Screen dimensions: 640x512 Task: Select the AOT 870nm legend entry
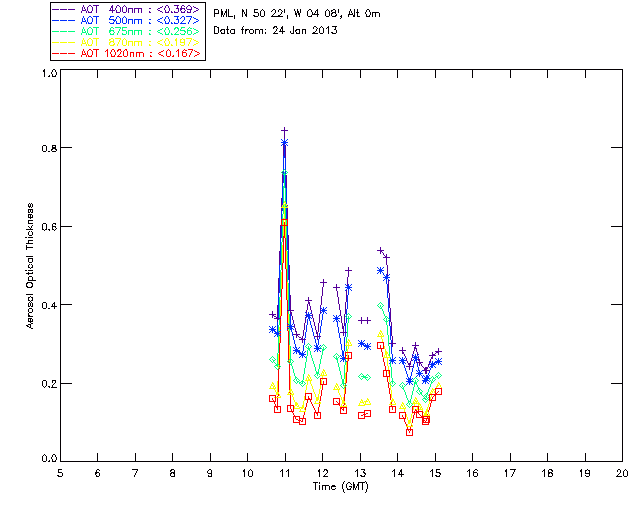pyautogui.click(x=127, y=42)
